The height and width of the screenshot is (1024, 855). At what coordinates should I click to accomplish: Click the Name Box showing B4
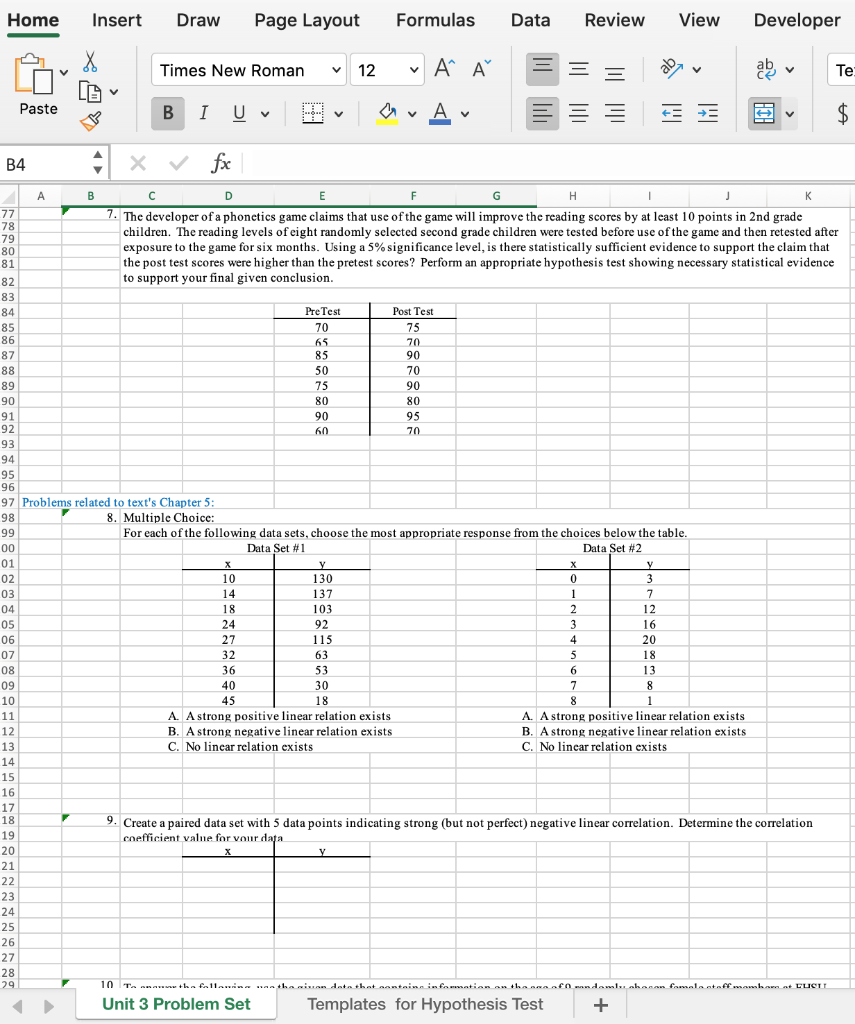42,162
